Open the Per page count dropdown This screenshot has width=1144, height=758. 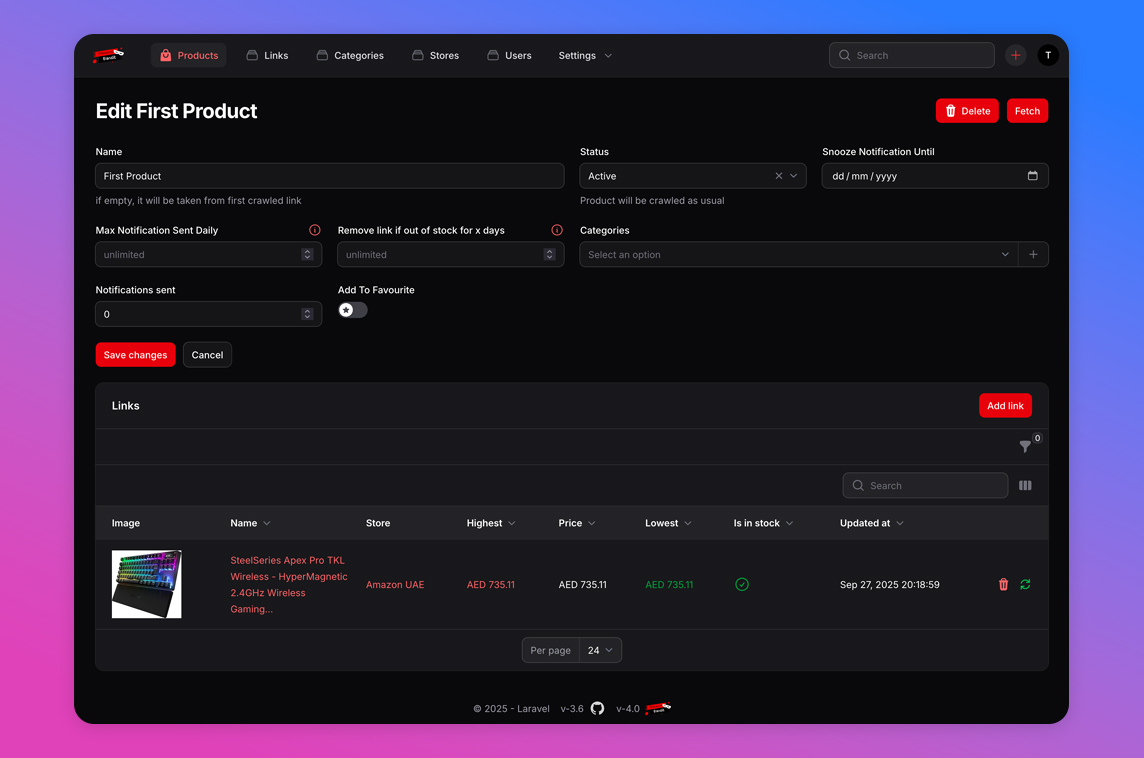click(x=600, y=650)
